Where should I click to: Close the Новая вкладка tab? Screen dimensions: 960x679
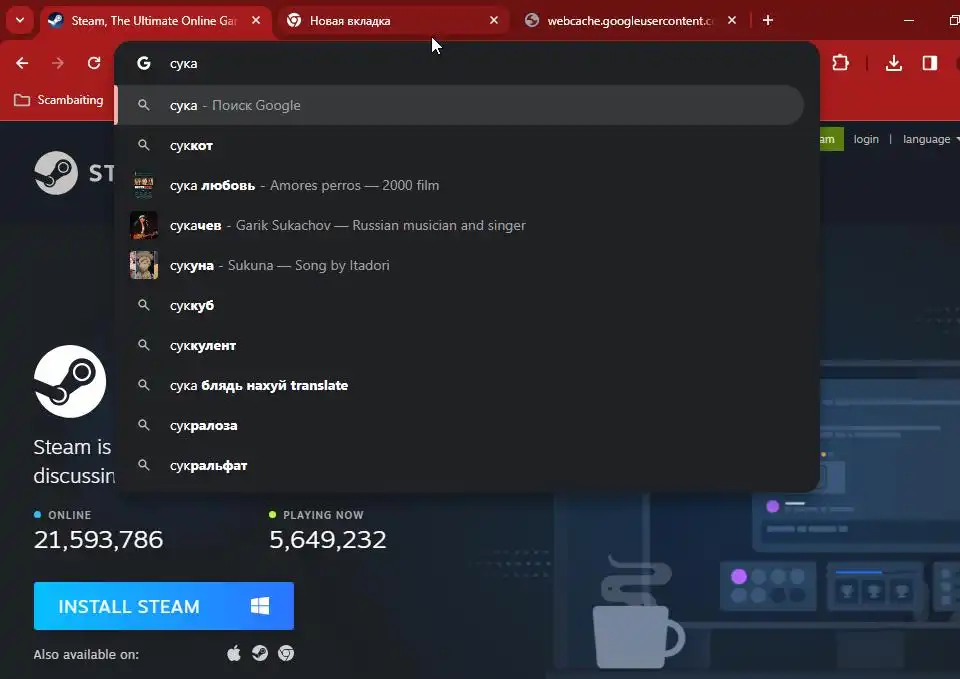pyautogui.click(x=493, y=20)
